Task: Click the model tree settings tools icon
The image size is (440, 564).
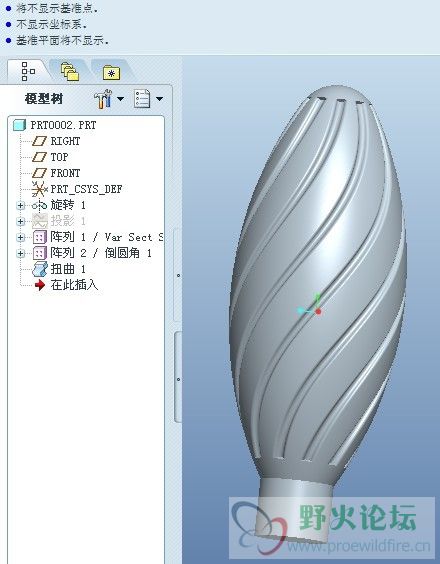Action: click(103, 99)
